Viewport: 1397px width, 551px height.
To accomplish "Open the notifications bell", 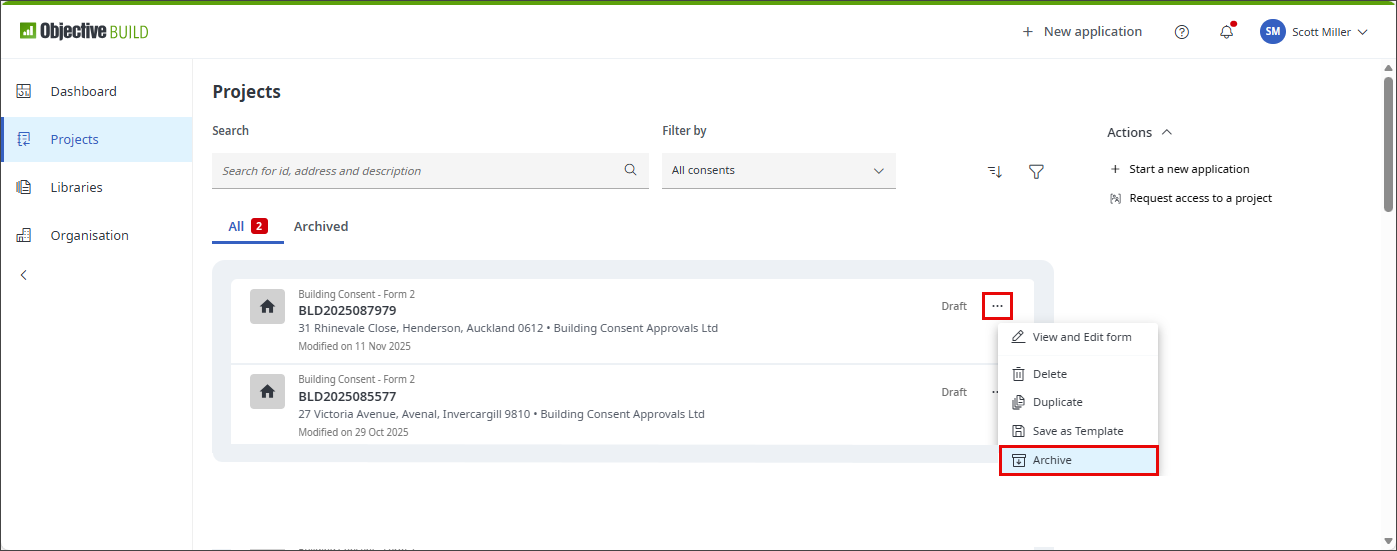I will (x=1226, y=32).
